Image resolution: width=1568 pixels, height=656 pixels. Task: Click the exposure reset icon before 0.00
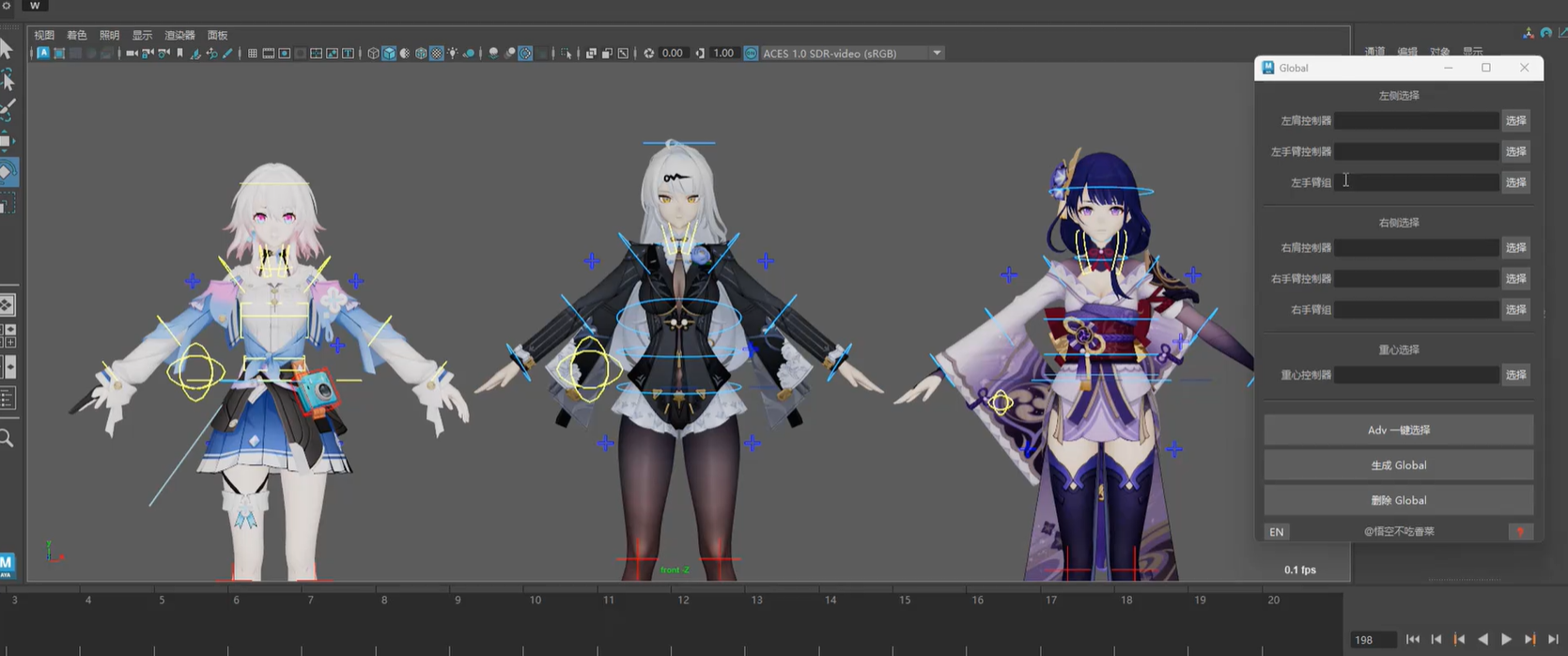pyautogui.click(x=648, y=54)
